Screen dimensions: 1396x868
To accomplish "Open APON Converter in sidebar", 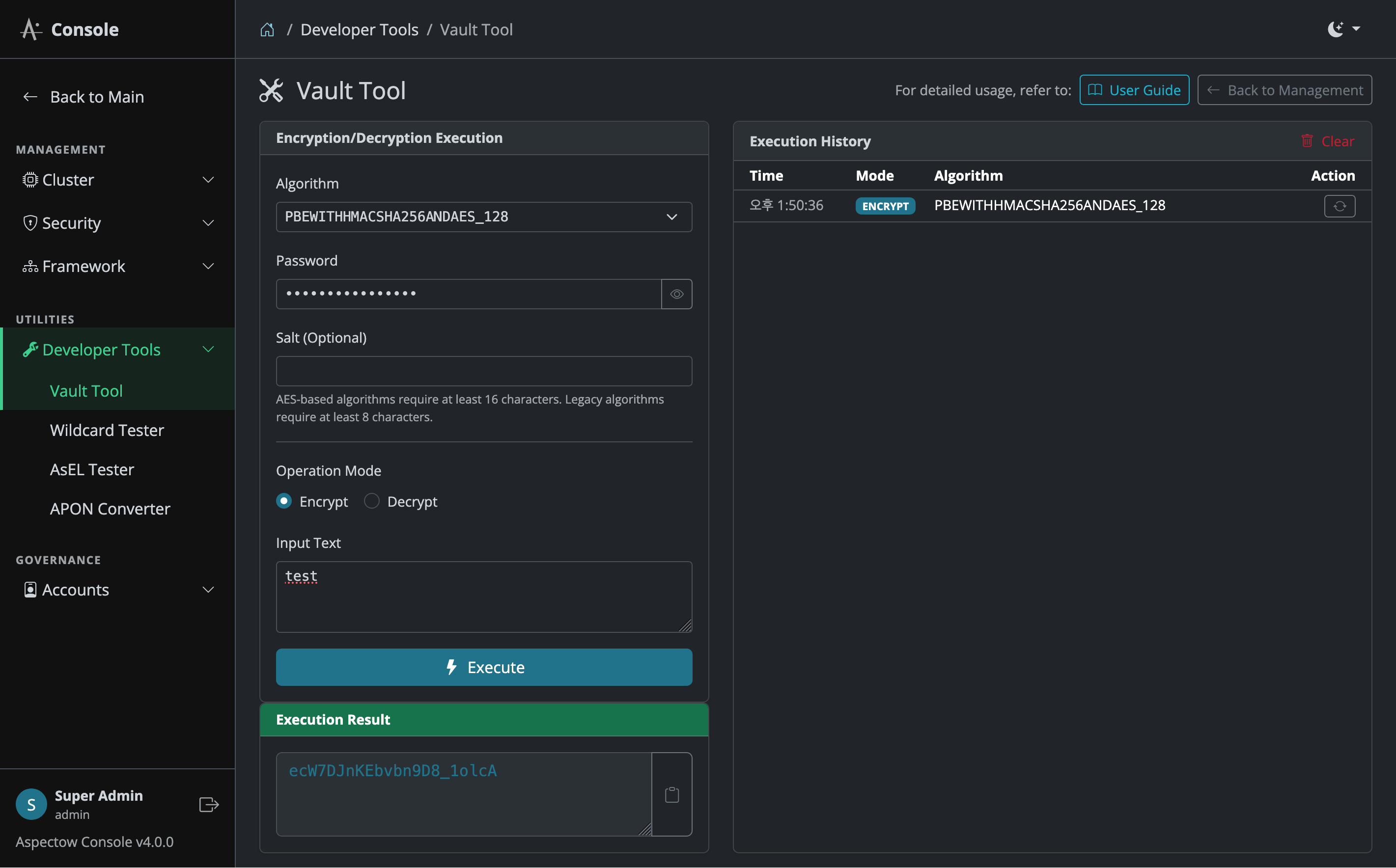I will 110,509.
